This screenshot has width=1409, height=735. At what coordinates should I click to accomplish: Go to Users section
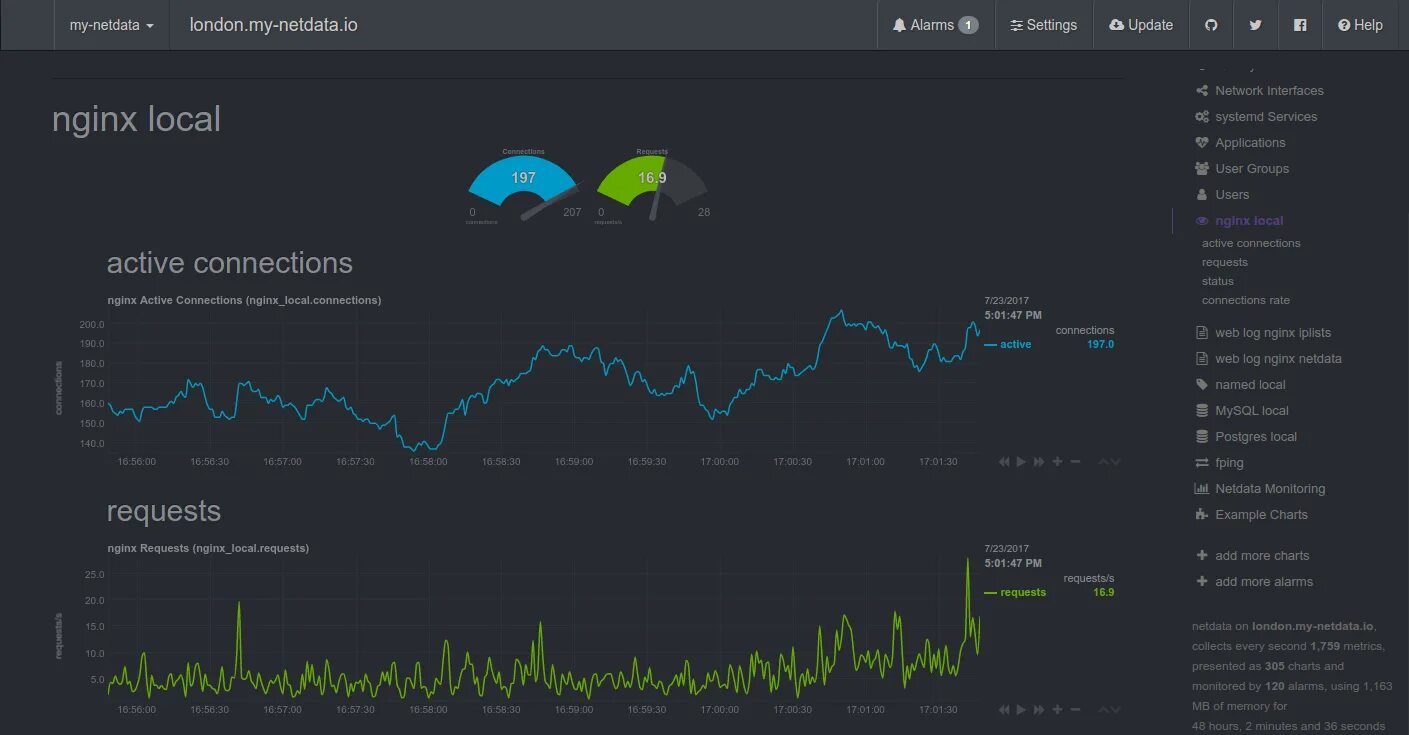(x=1222, y=194)
